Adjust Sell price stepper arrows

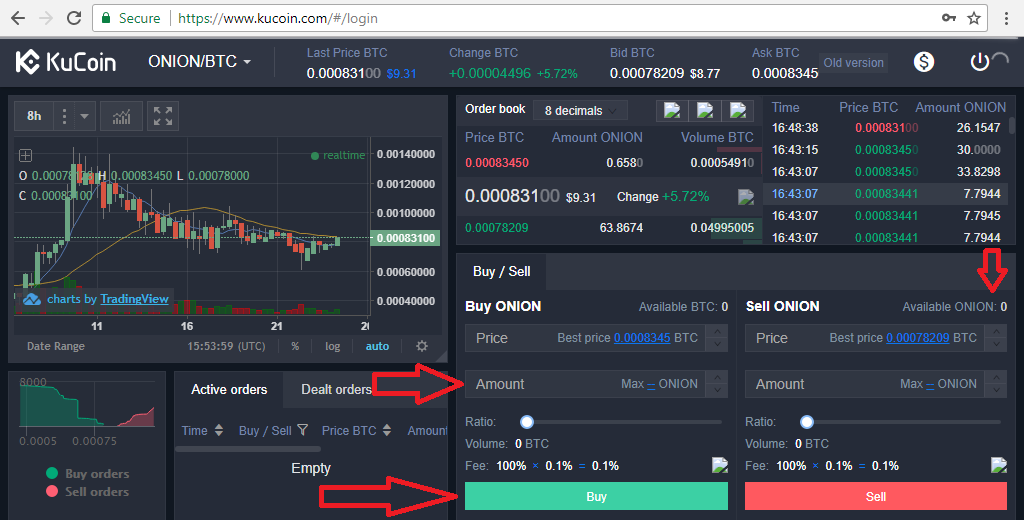pos(996,338)
